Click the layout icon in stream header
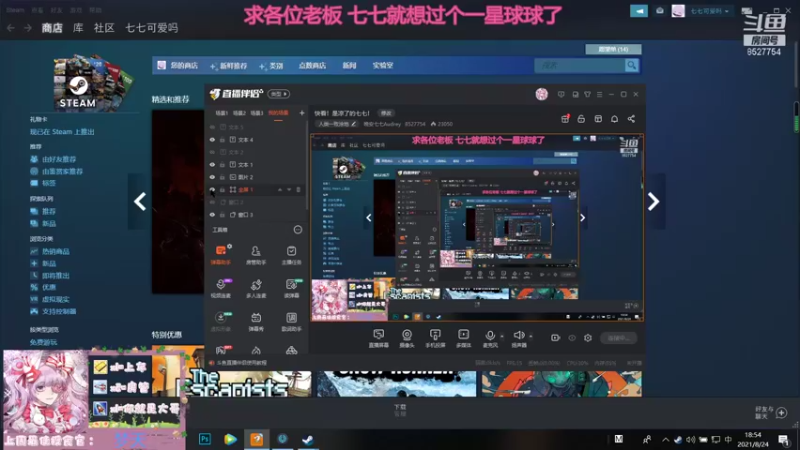Viewport: 800px width, 450px height. [x=598, y=119]
